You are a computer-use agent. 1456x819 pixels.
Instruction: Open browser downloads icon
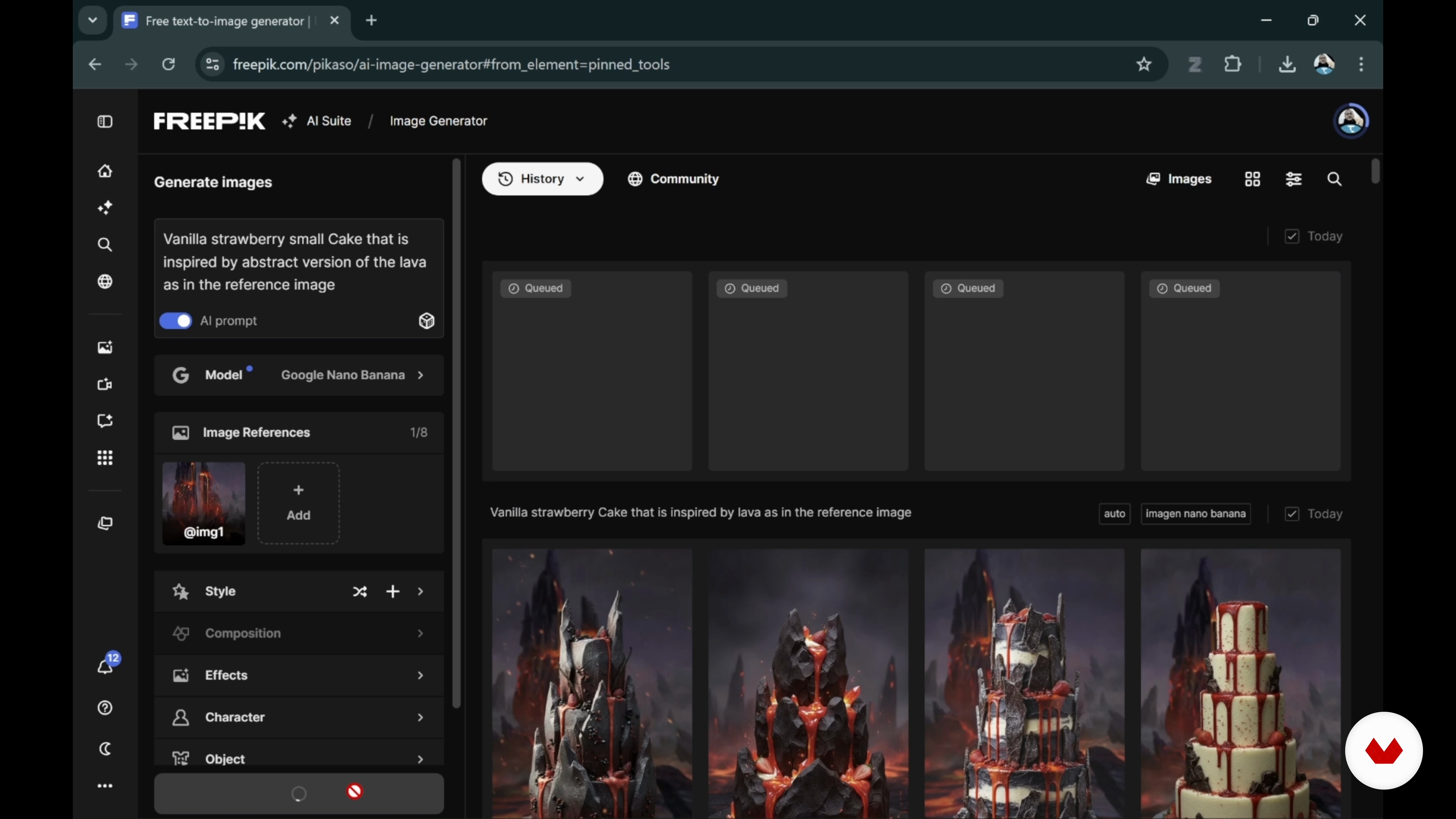coord(1287,64)
